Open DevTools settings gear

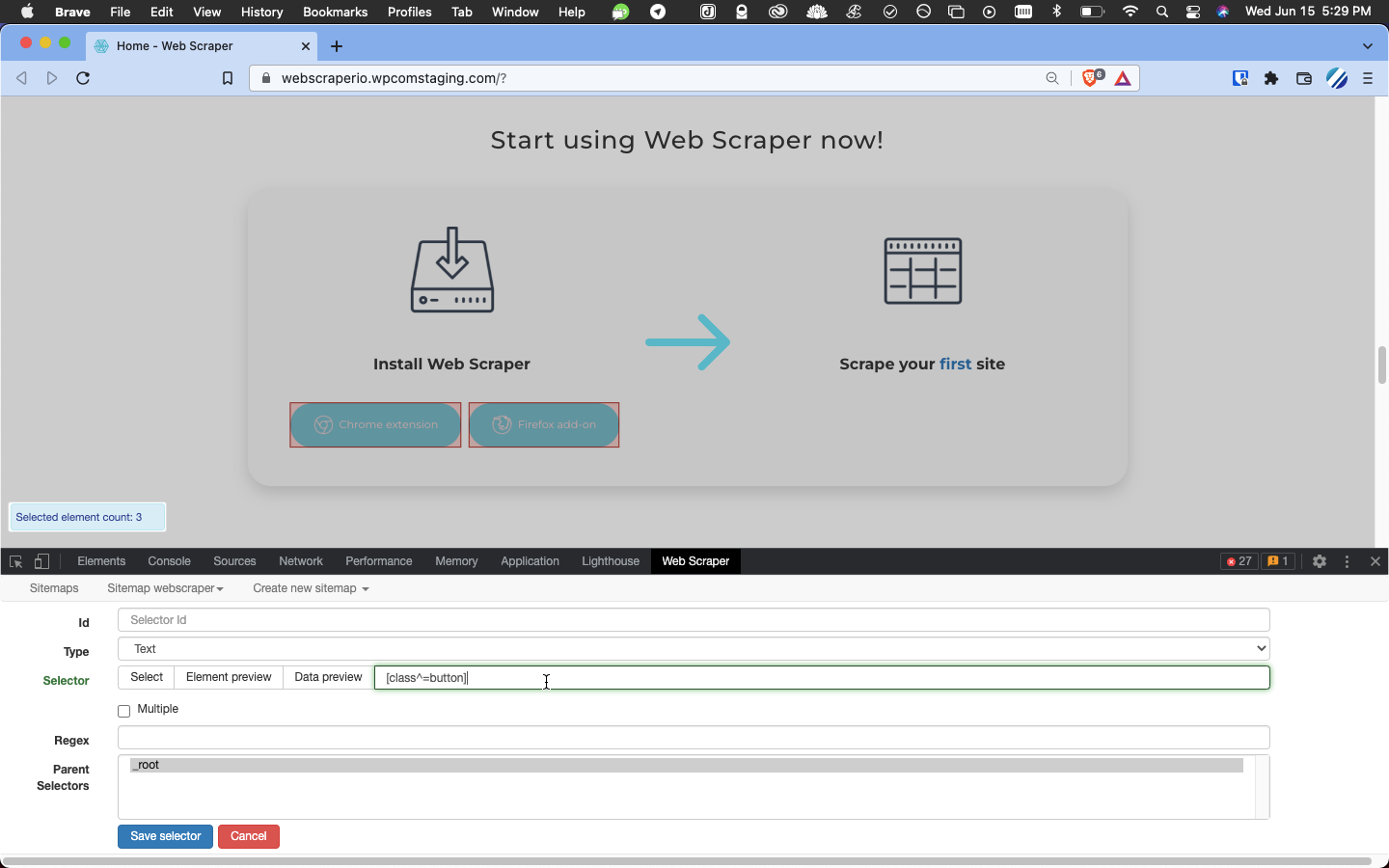click(1320, 561)
